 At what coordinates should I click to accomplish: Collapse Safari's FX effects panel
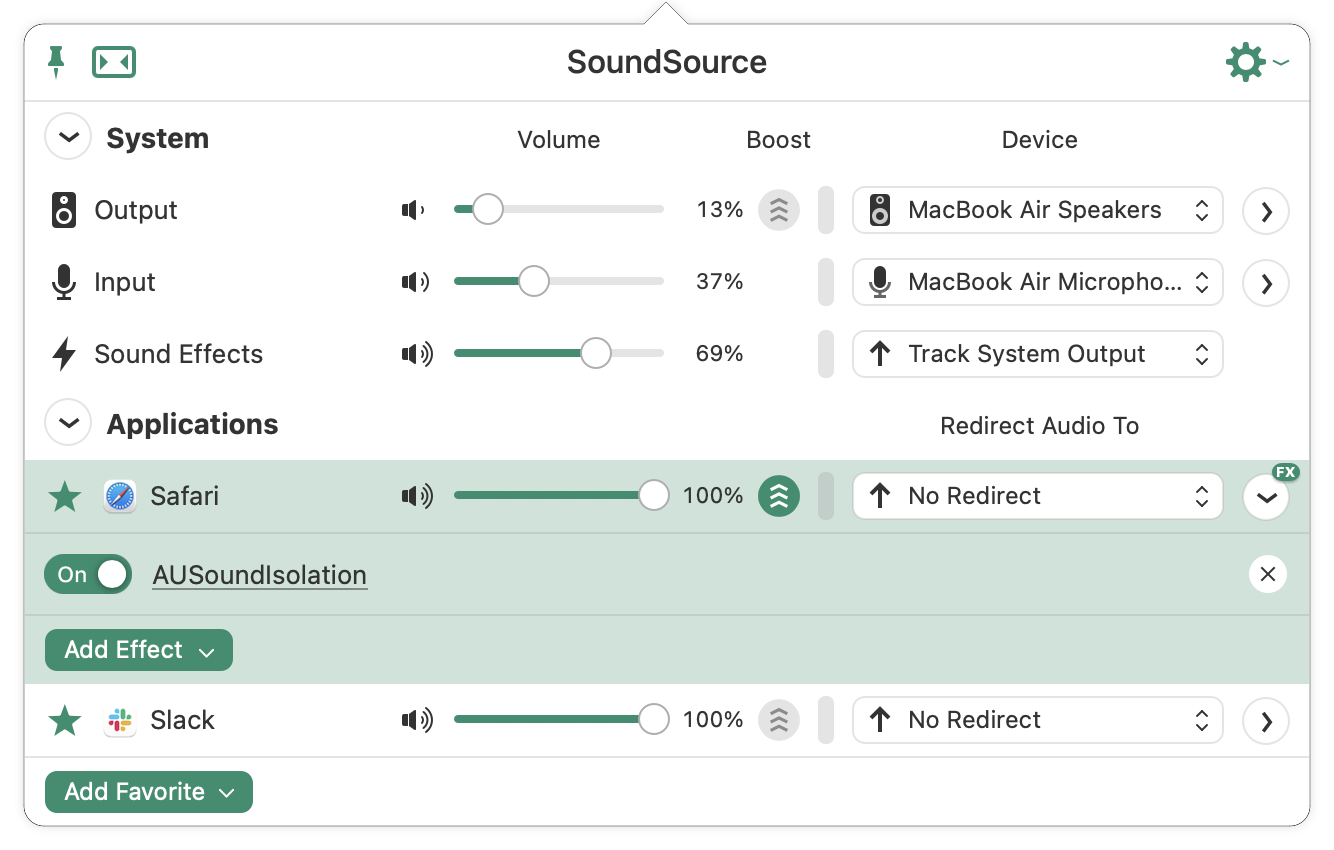pyautogui.click(x=1266, y=497)
